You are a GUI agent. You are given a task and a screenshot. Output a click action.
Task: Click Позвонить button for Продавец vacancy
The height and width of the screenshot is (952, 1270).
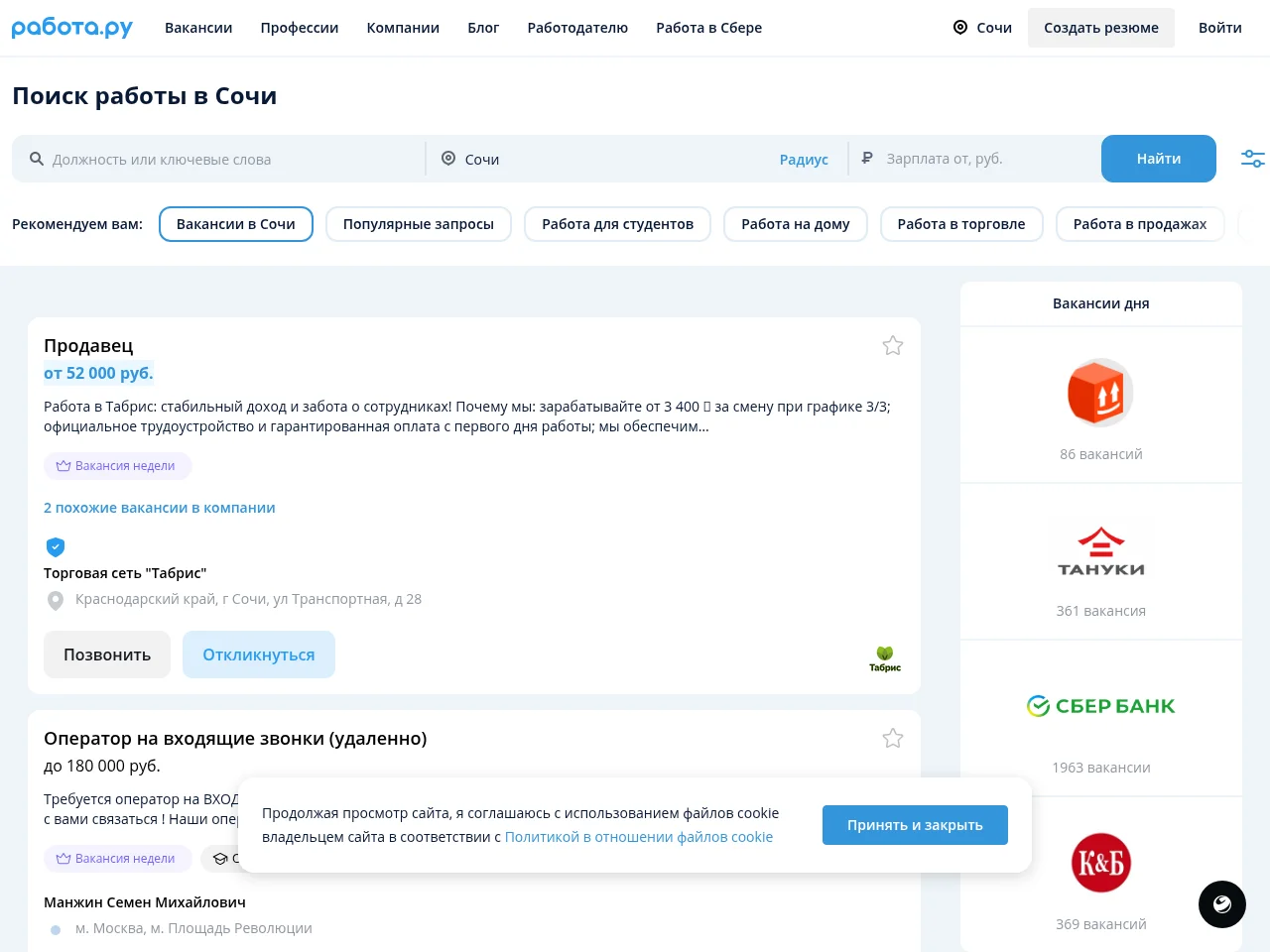(107, 654)
